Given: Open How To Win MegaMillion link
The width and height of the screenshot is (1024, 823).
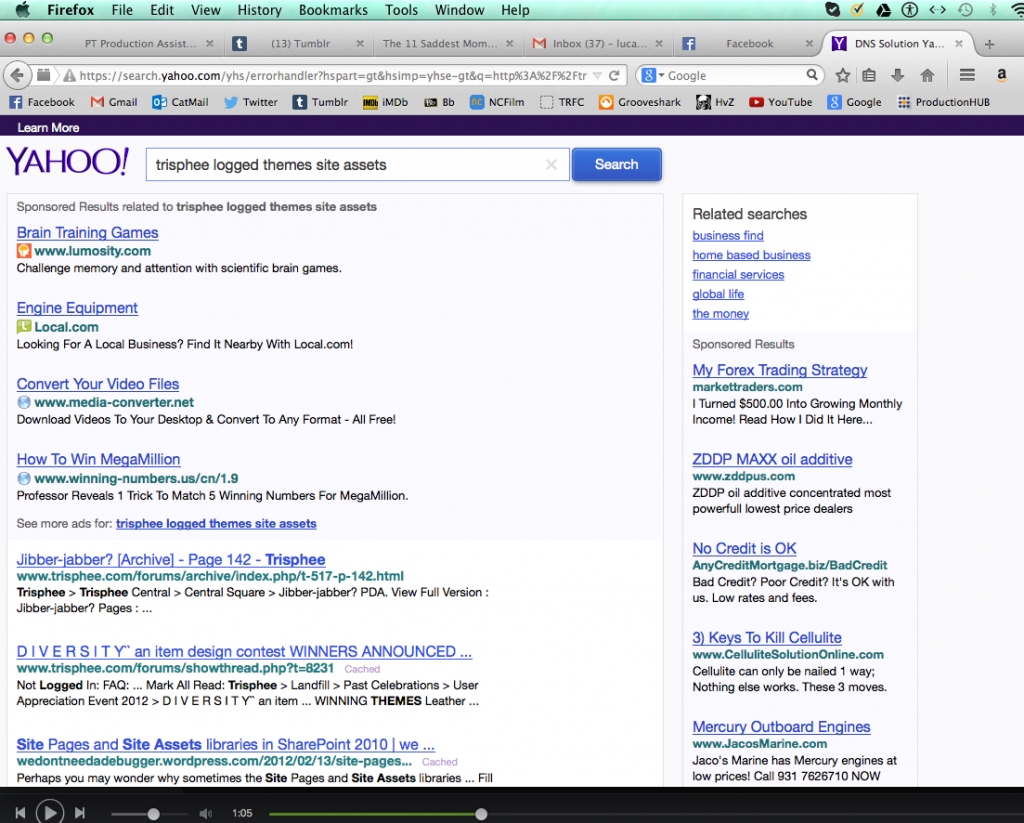Looking at the screenshot, I should click(x=99, y=459).
